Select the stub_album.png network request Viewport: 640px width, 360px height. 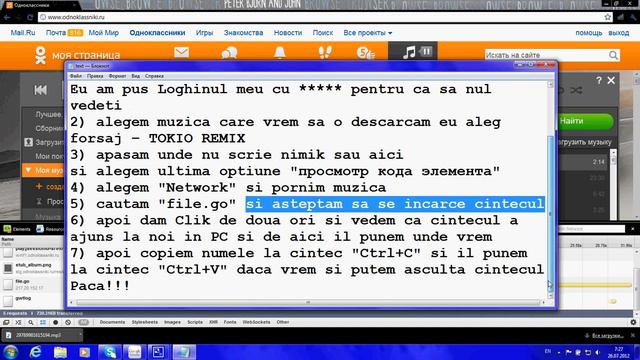click(x=33, y=268)
